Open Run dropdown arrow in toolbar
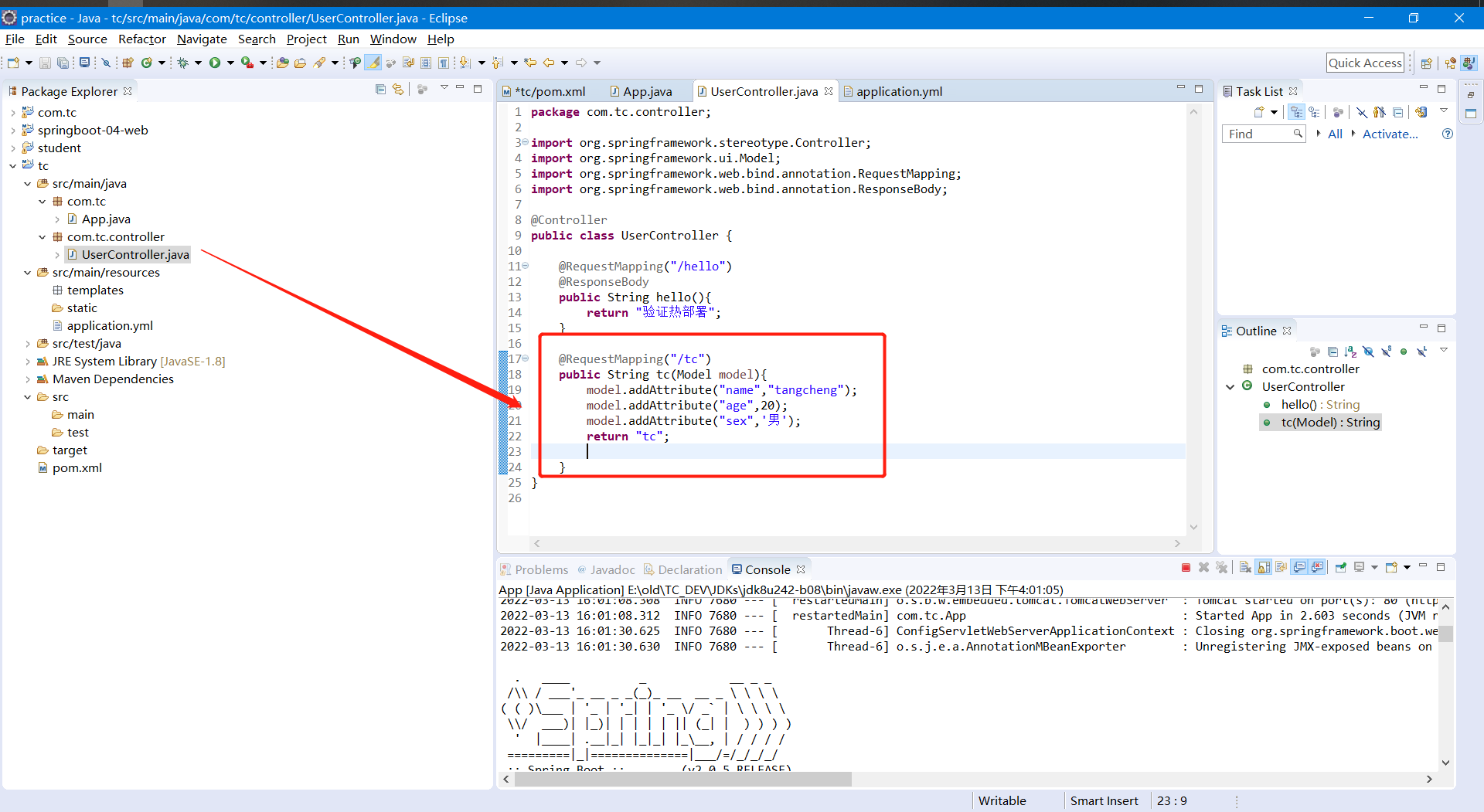Viewport: 1484px width, 812px height. (230, 63)
